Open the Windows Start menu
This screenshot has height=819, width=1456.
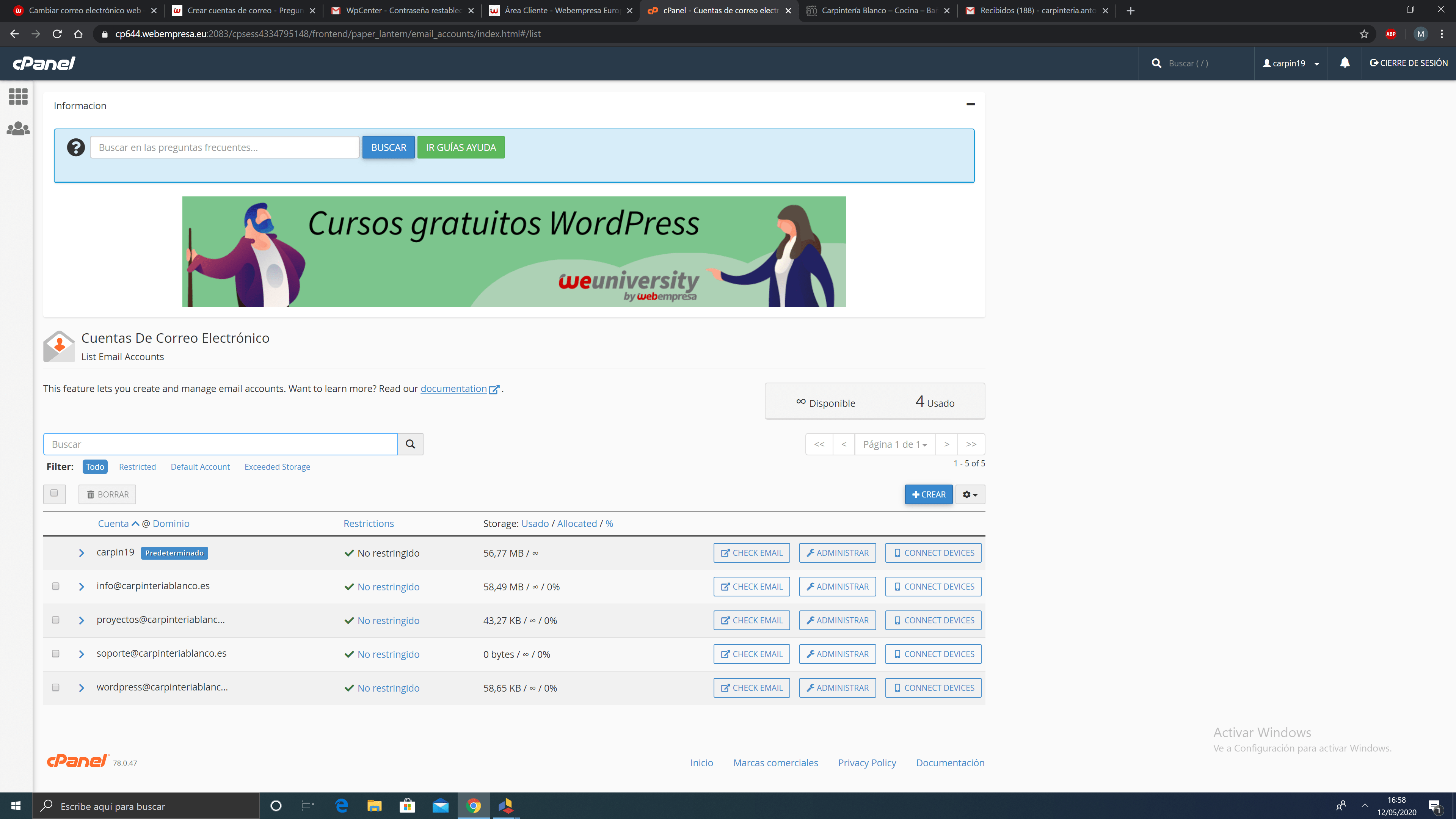(16, 806)
